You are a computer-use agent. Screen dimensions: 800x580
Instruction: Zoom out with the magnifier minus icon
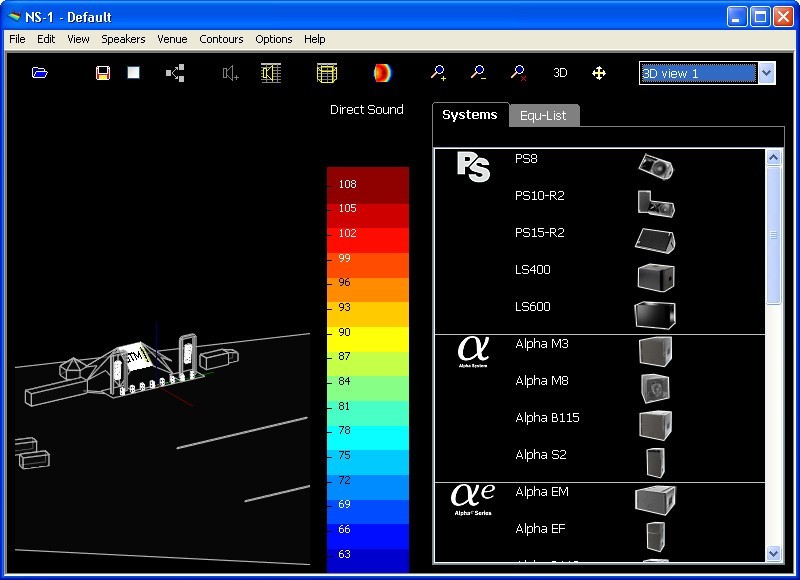[x=478, y=72]
